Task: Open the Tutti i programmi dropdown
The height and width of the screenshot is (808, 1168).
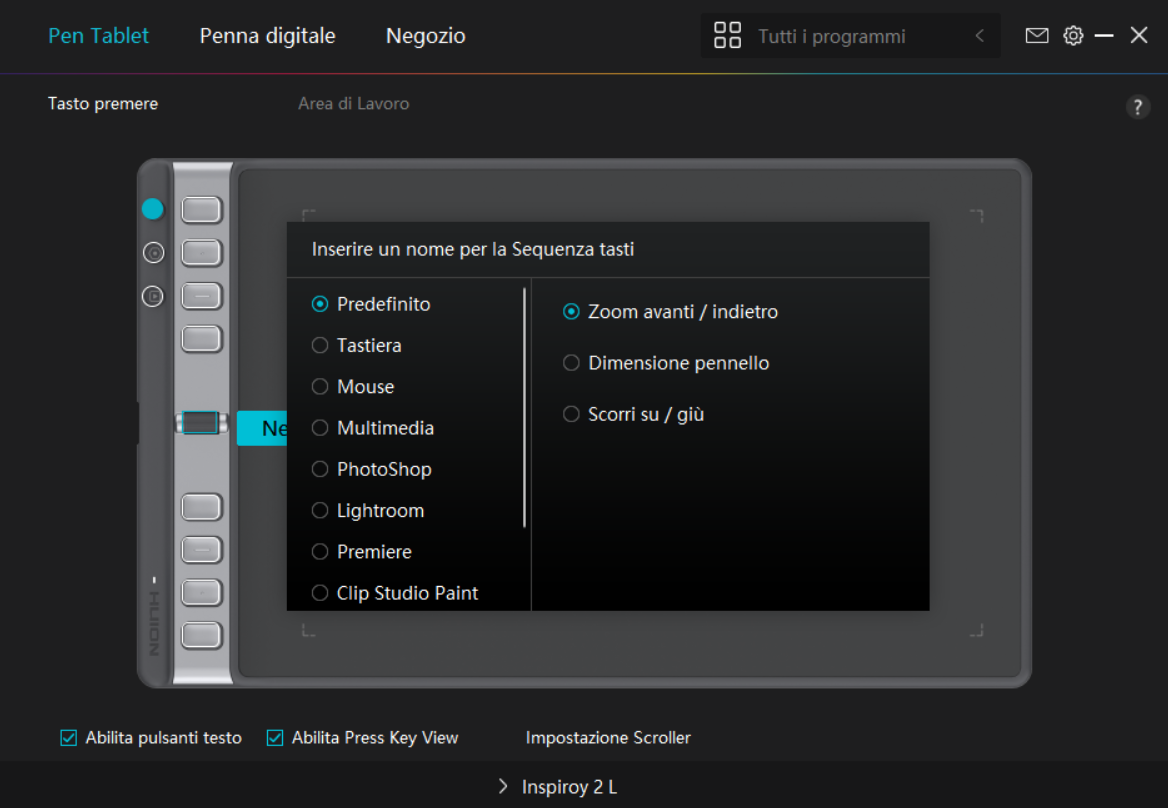Action: tap(850, 36)
